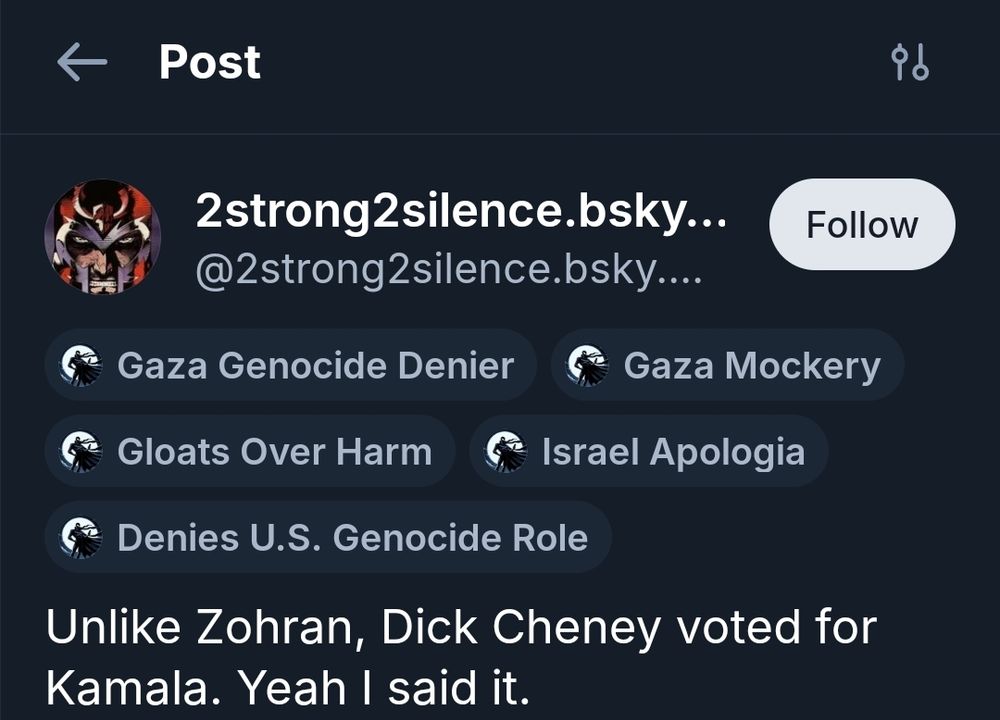Tap the back arrow icon
The width and height of the screenshot is (1000, 720).
click(82, 63)
